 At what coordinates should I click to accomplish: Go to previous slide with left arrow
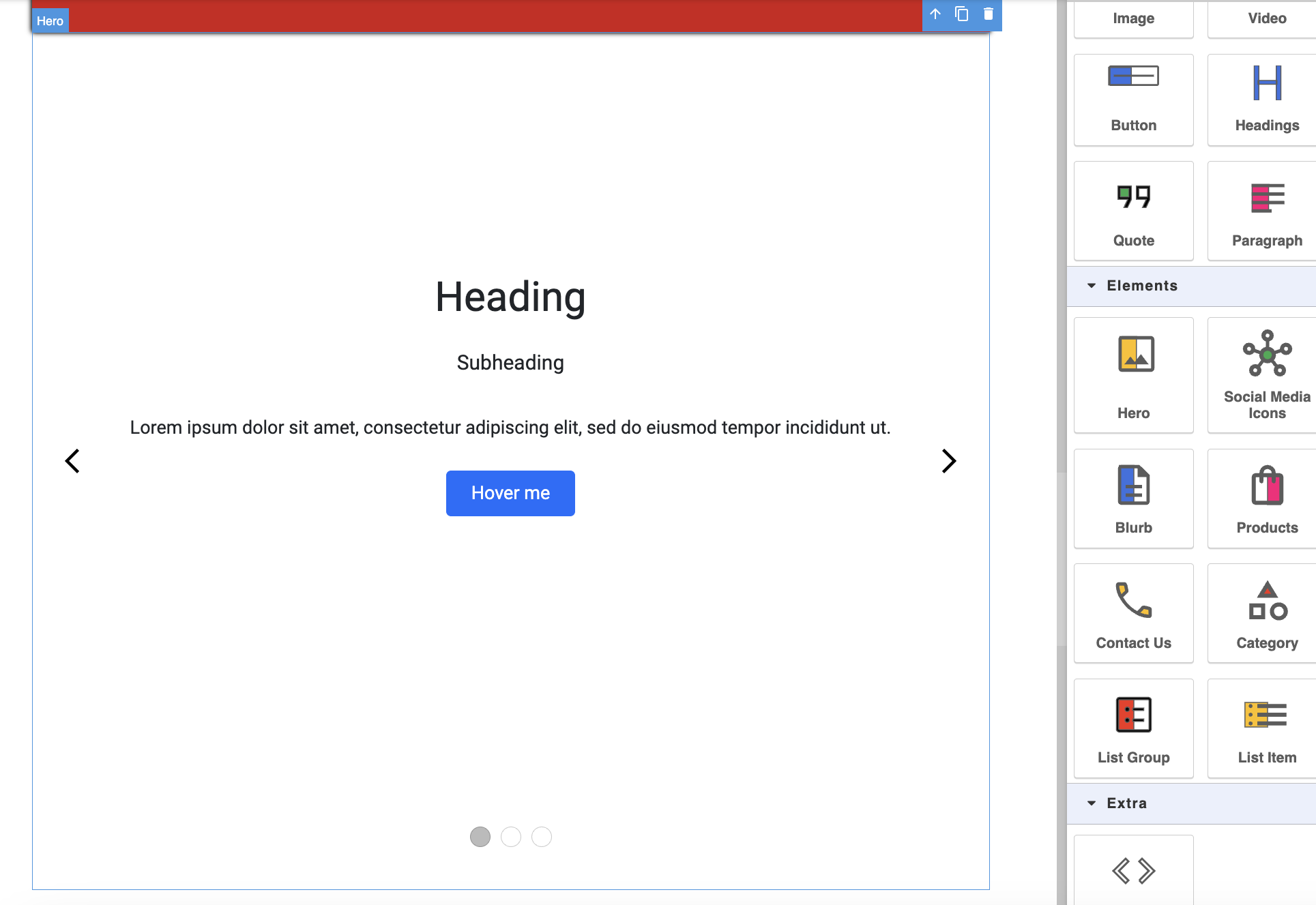point(72,461)
